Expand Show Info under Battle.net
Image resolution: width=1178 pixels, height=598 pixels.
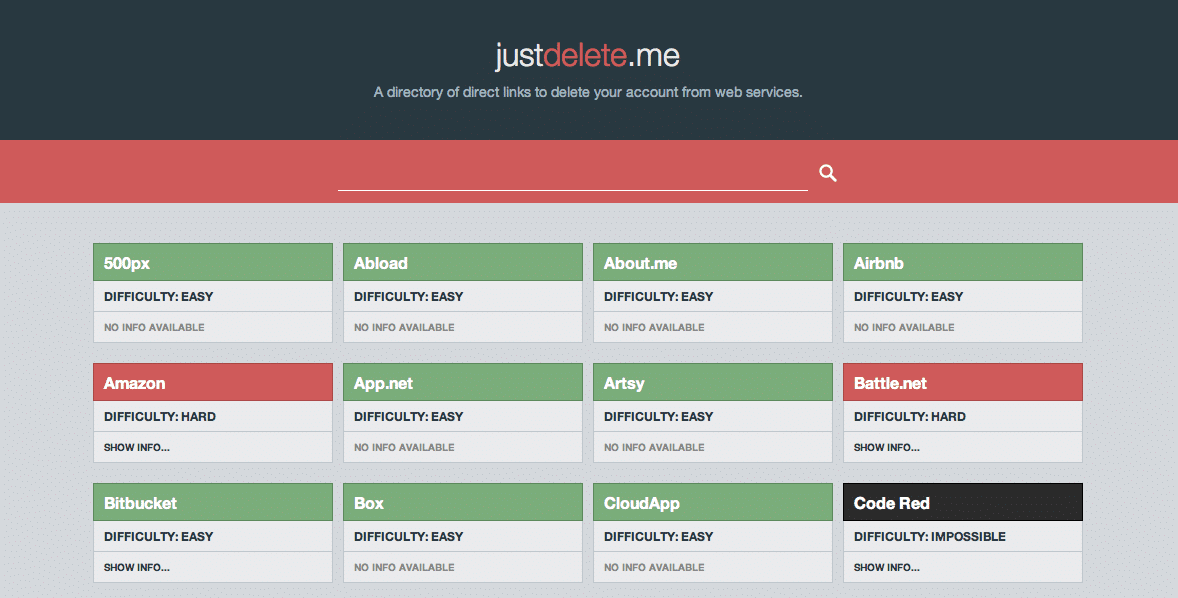[887, 447]
